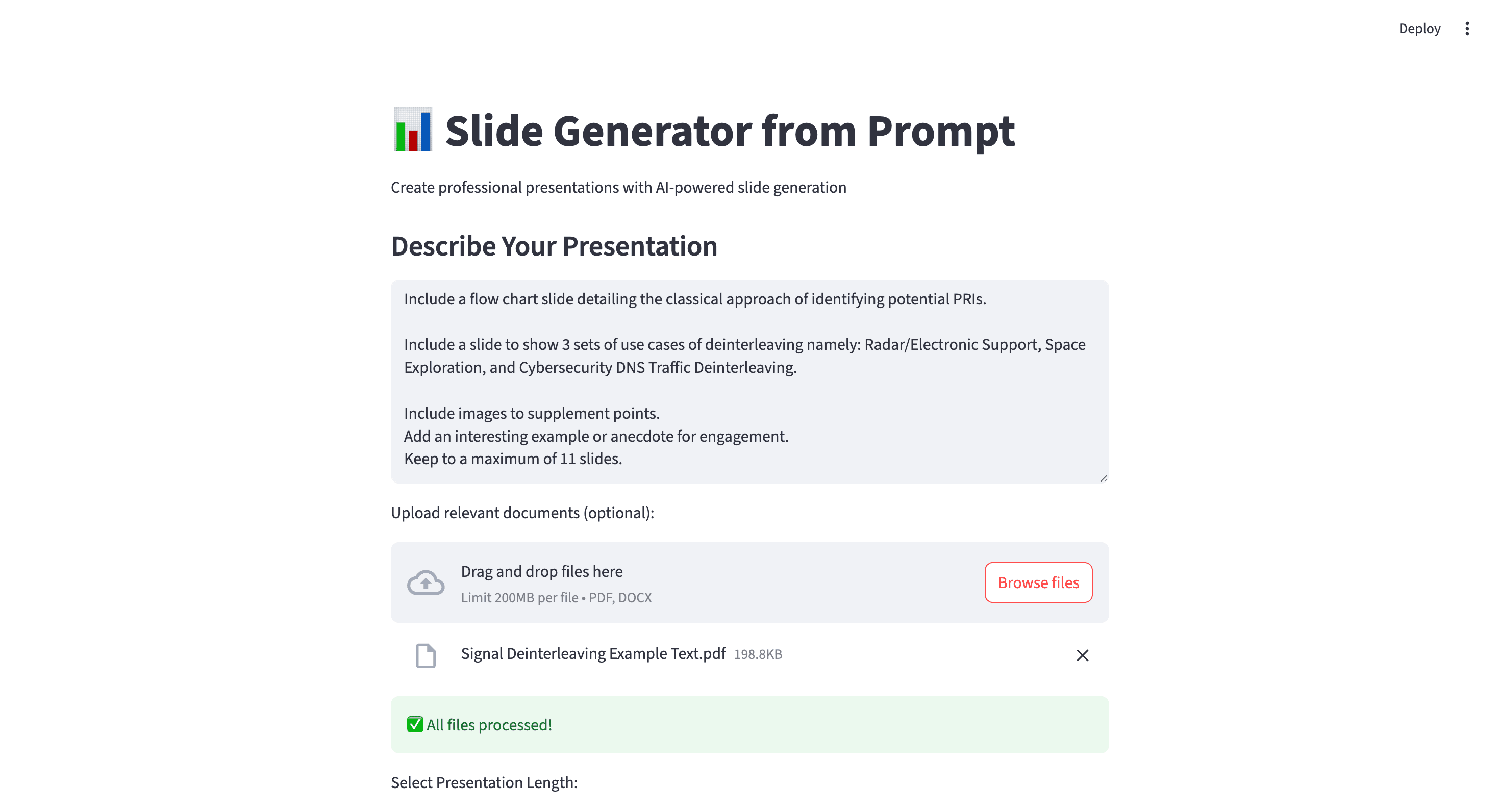1500x812 pixels.
Task: Click the 'Select Presentation Length' label
Action: click(x=484, y=782)
